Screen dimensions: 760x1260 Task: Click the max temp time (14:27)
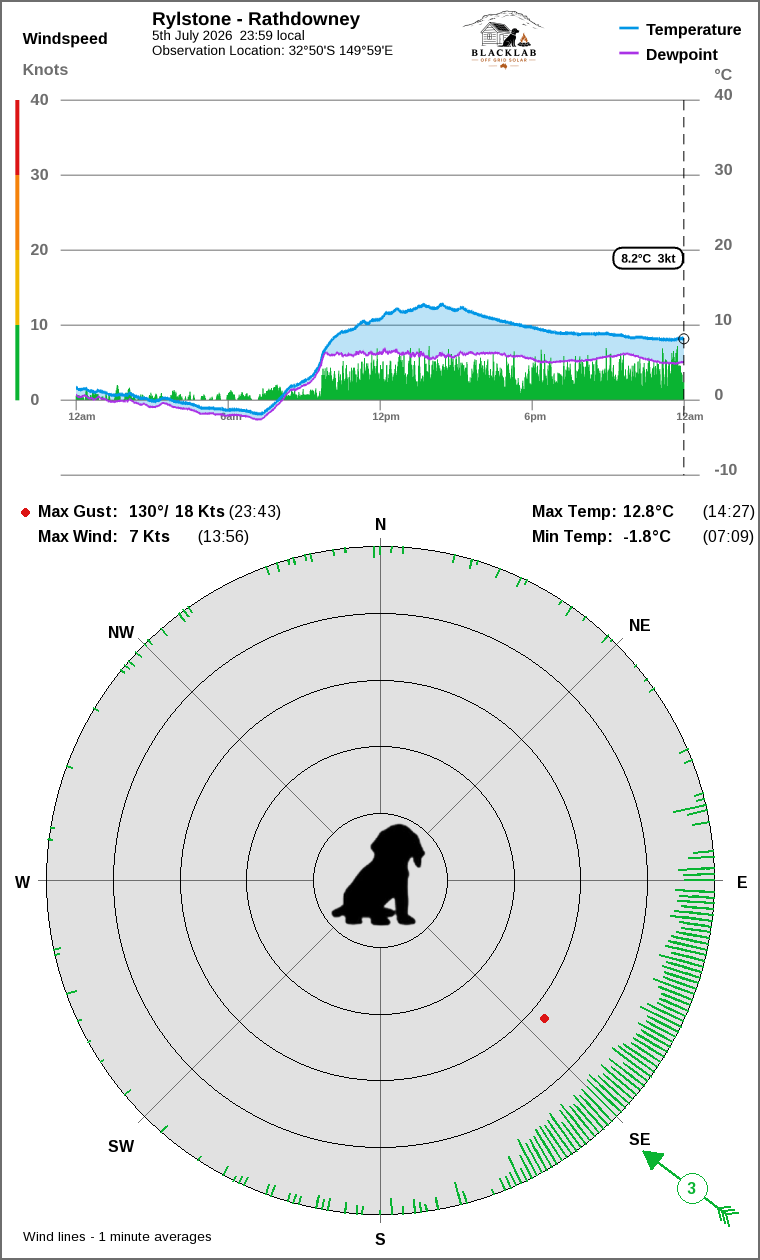(728, 511)
